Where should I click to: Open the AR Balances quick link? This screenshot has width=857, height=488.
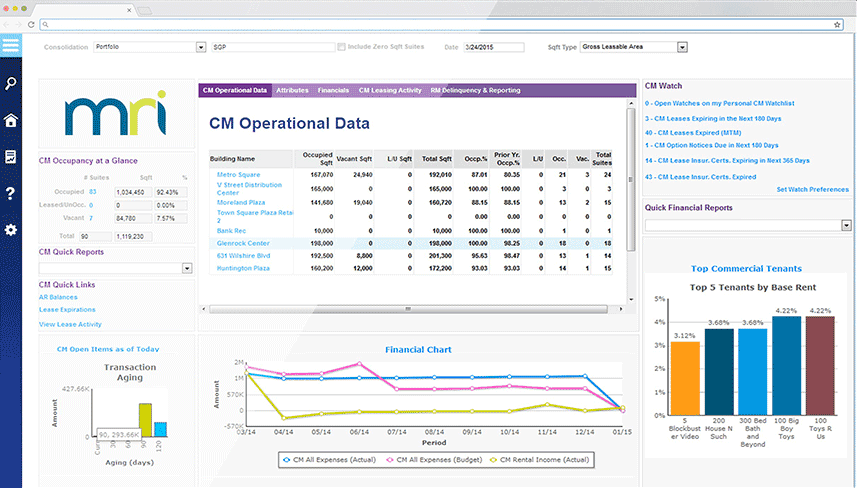point(58,297)
